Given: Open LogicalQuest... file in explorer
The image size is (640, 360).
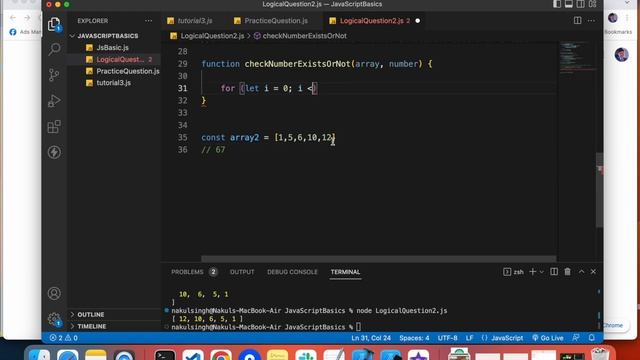Looking at the screenshot, I should [x=120, y=60].
